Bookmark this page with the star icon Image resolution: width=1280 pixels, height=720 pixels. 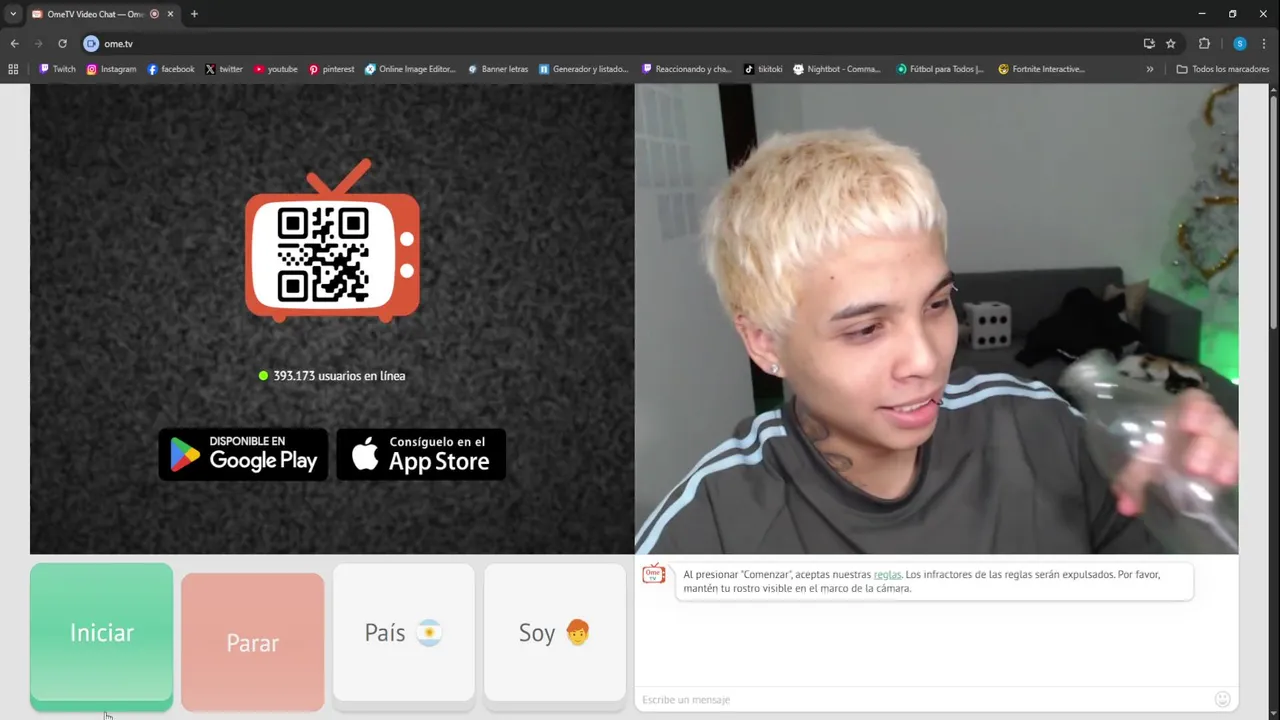[1171, 44]
